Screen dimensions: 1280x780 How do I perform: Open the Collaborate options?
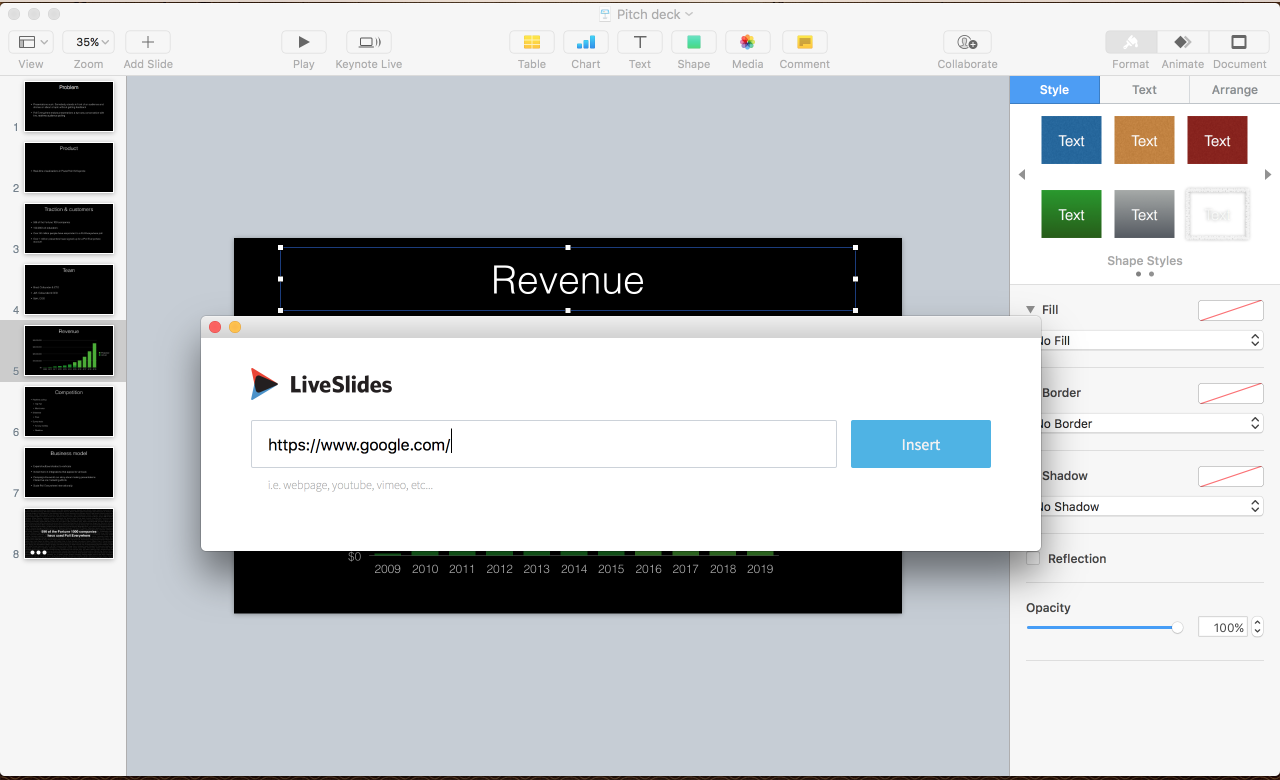click(x=966, y=42)
